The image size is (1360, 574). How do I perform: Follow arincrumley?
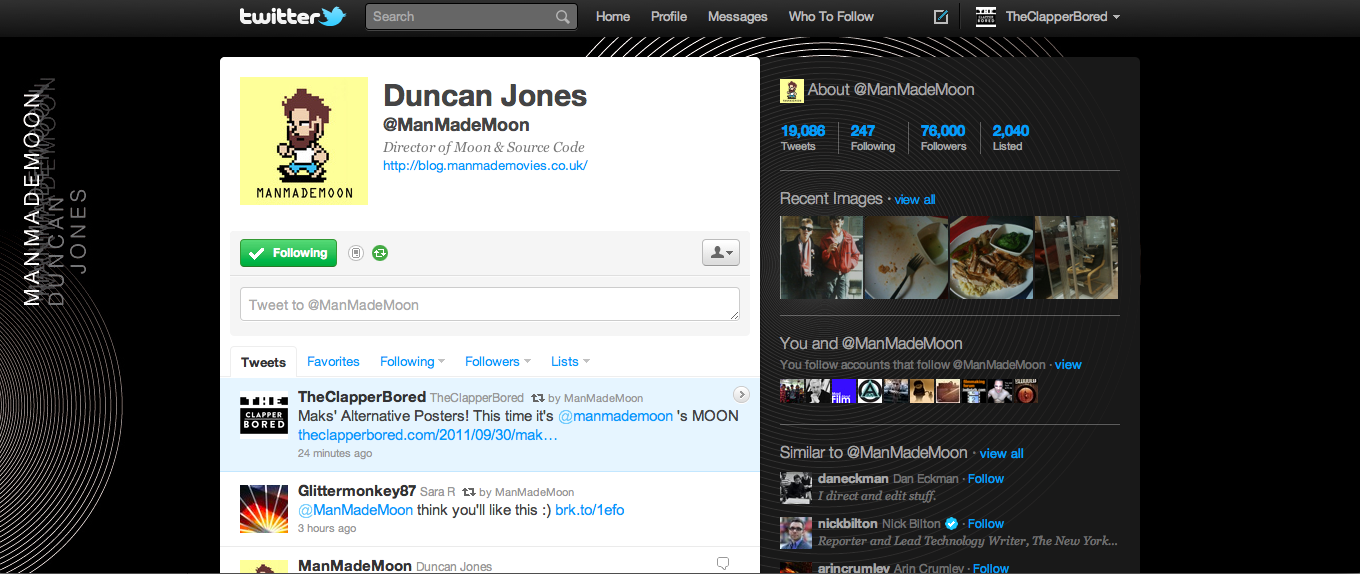point(991,568)
